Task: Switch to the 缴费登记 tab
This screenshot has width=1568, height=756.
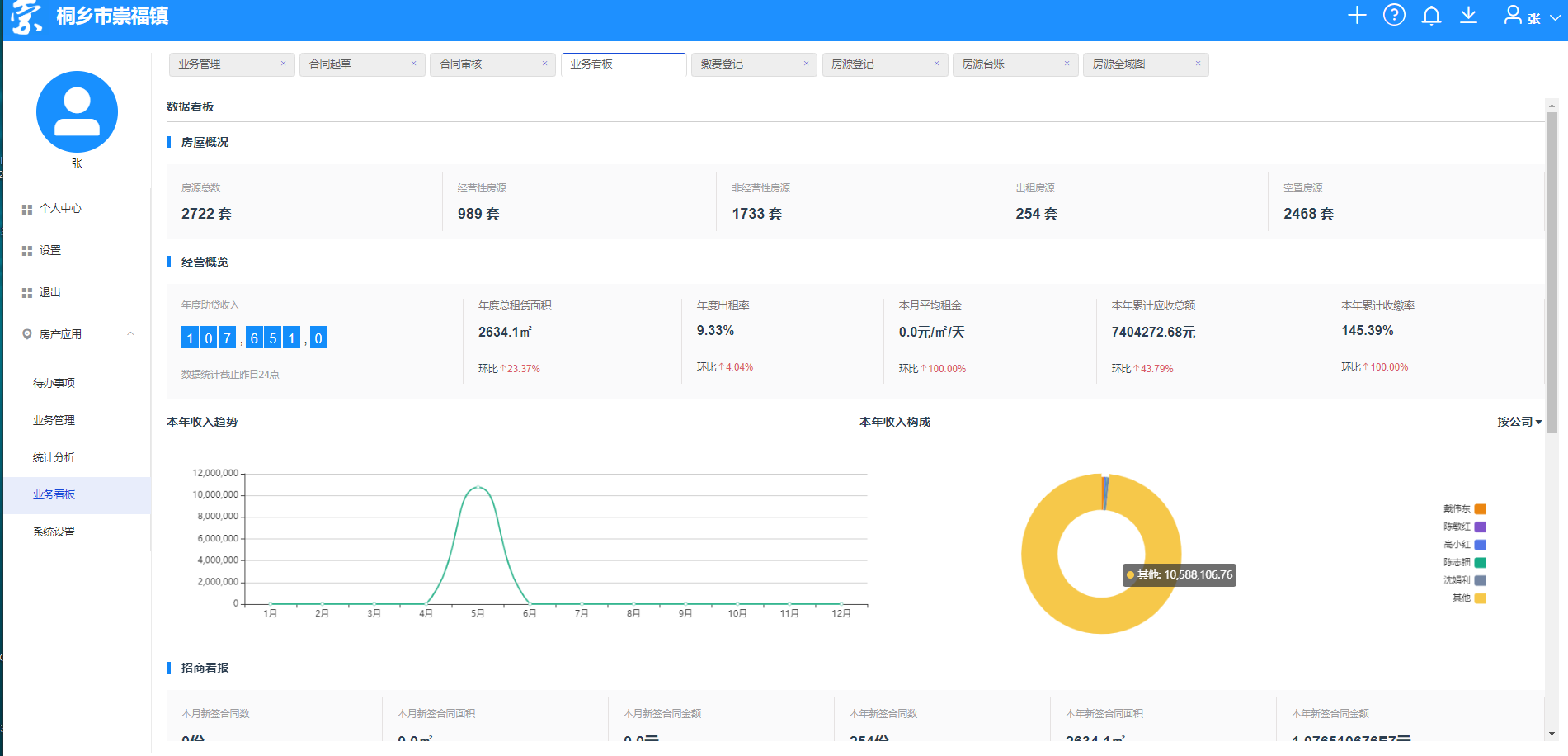Action: [754, 64]
